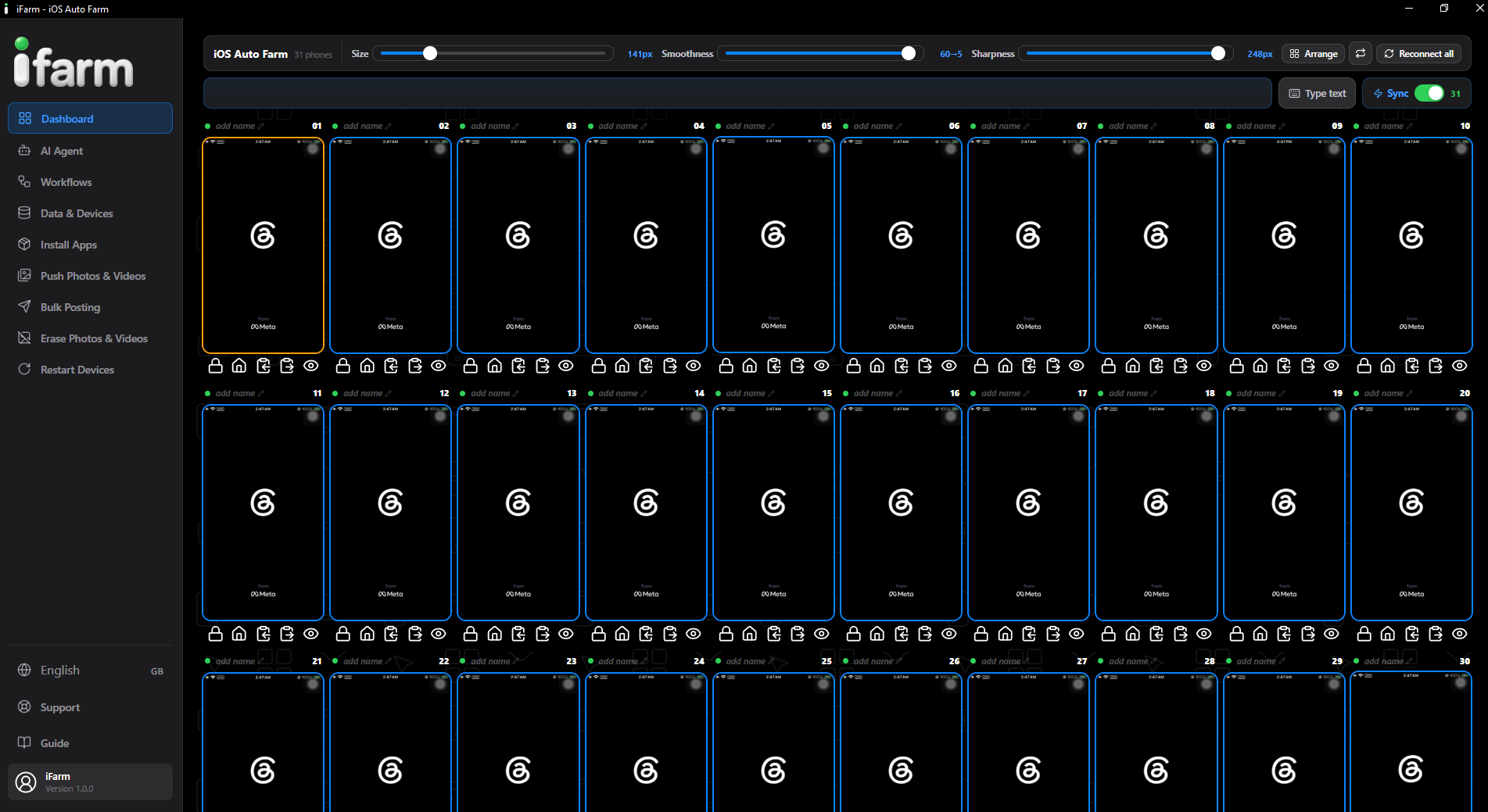Toggle the eye icon under phone 08
This screenshot has height=812, width=1488.
click(1204, 366)
